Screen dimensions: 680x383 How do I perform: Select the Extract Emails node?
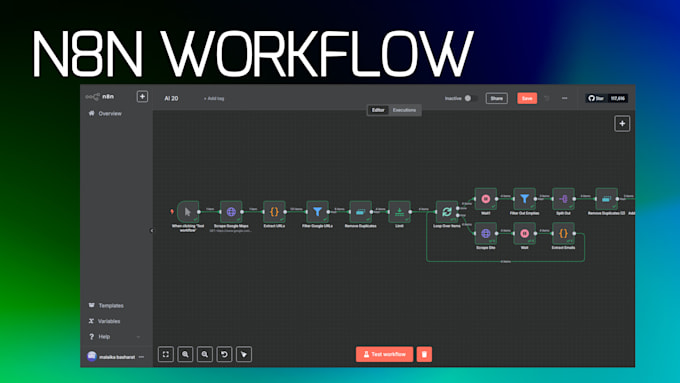(563, 233)
